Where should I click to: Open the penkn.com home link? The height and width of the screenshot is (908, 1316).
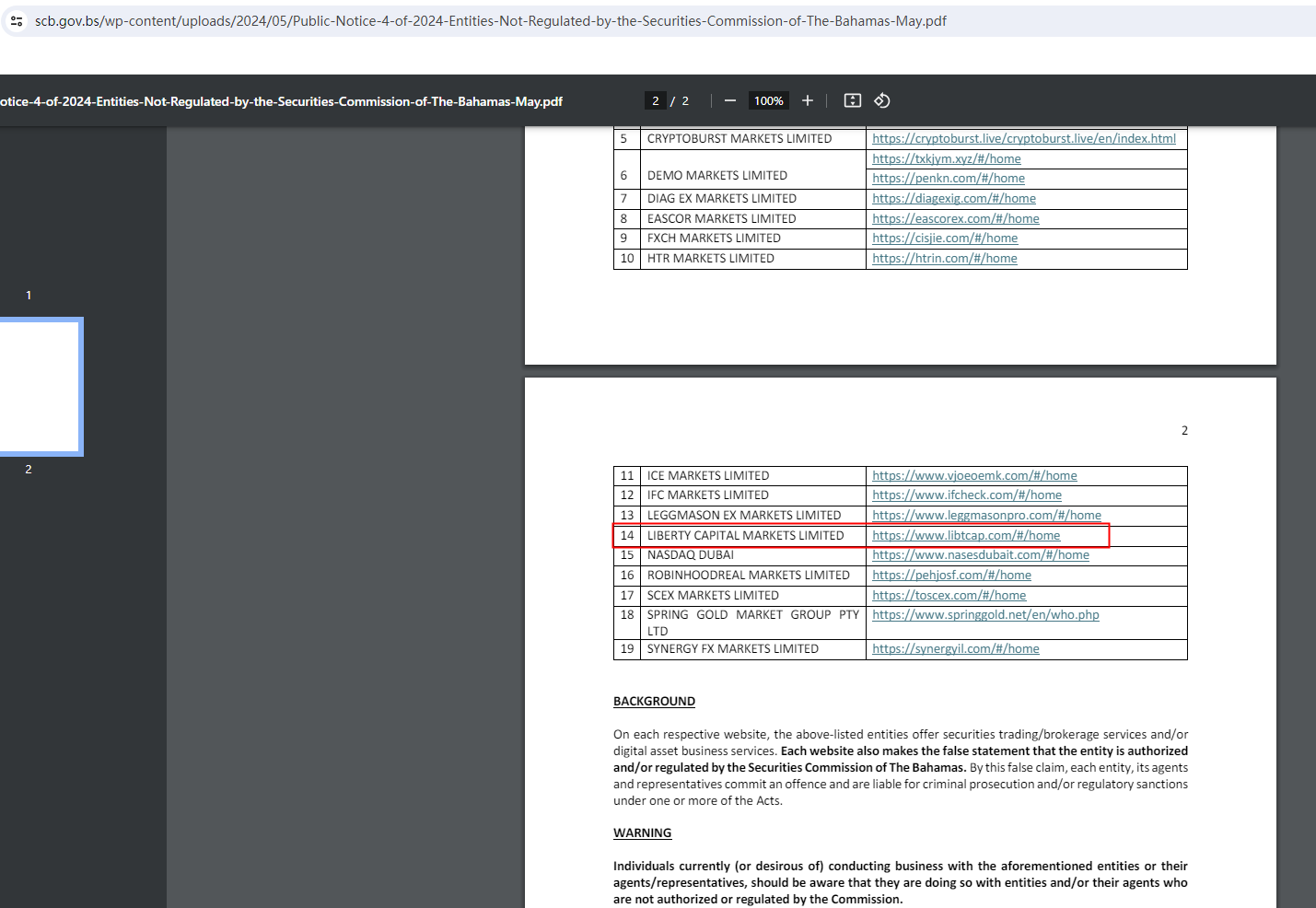948,179
